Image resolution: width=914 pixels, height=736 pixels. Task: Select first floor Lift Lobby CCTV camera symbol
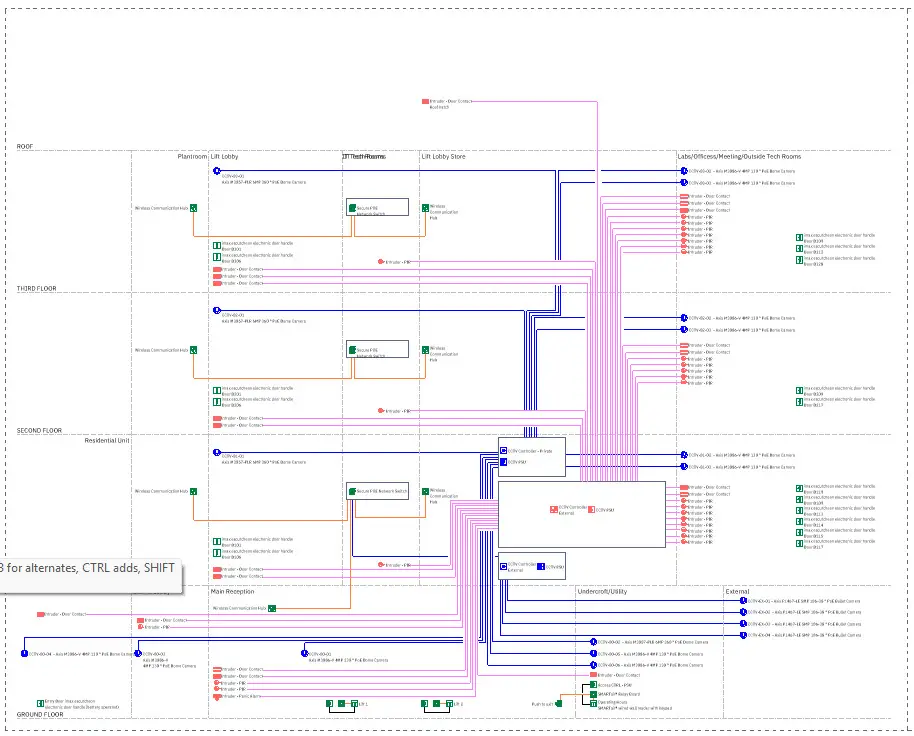217,452
